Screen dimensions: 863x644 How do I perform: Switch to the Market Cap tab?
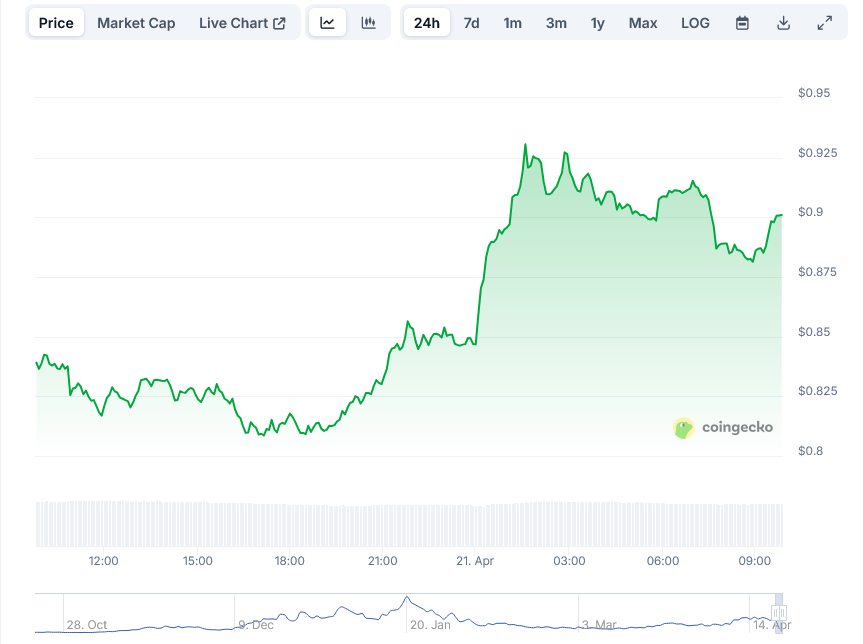(x=136, y=22)
